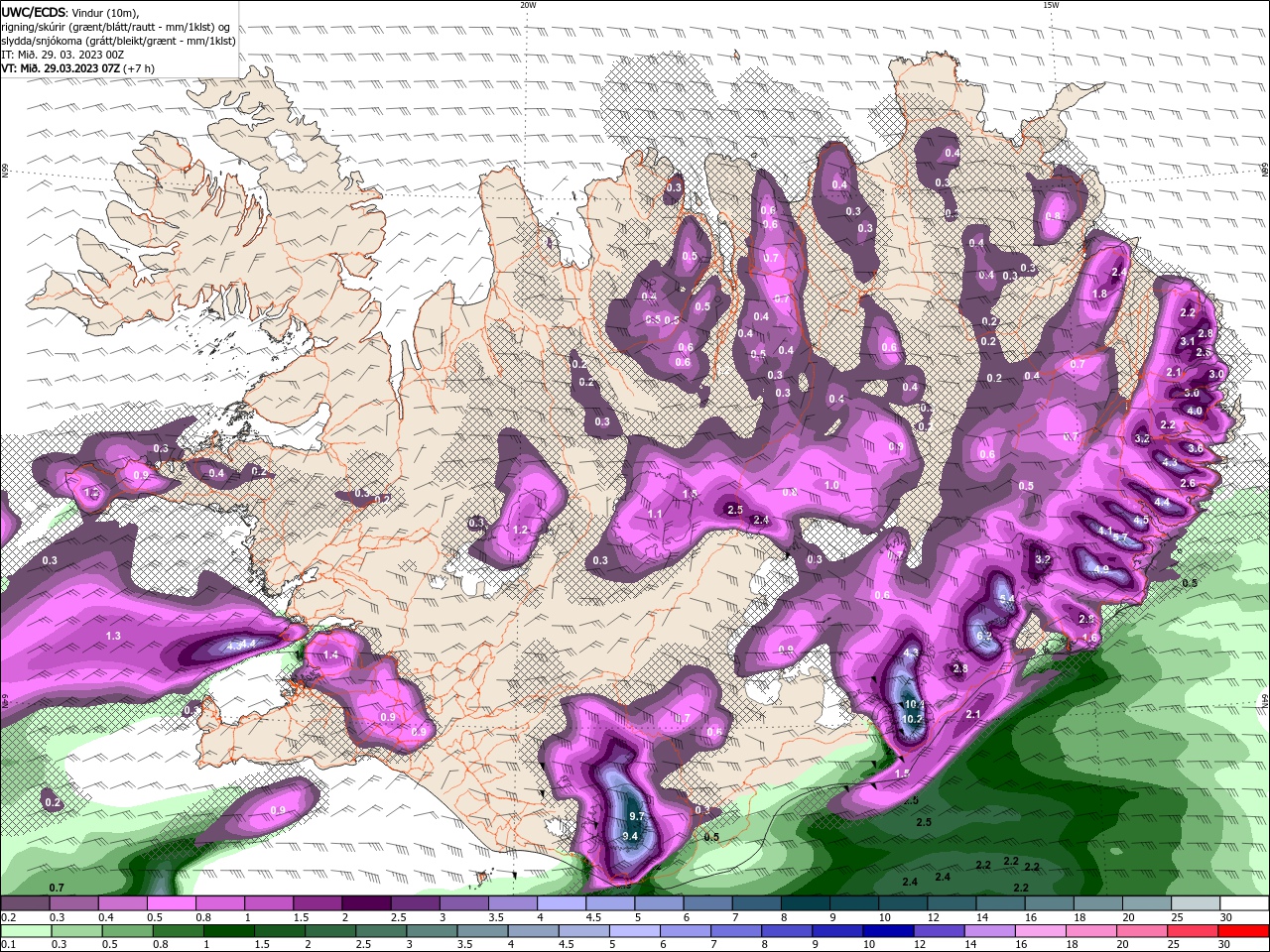This screenshot has height=952, width=1270.
Task: Click the '3.1' value on the east coast
Action: point(1187,341)
